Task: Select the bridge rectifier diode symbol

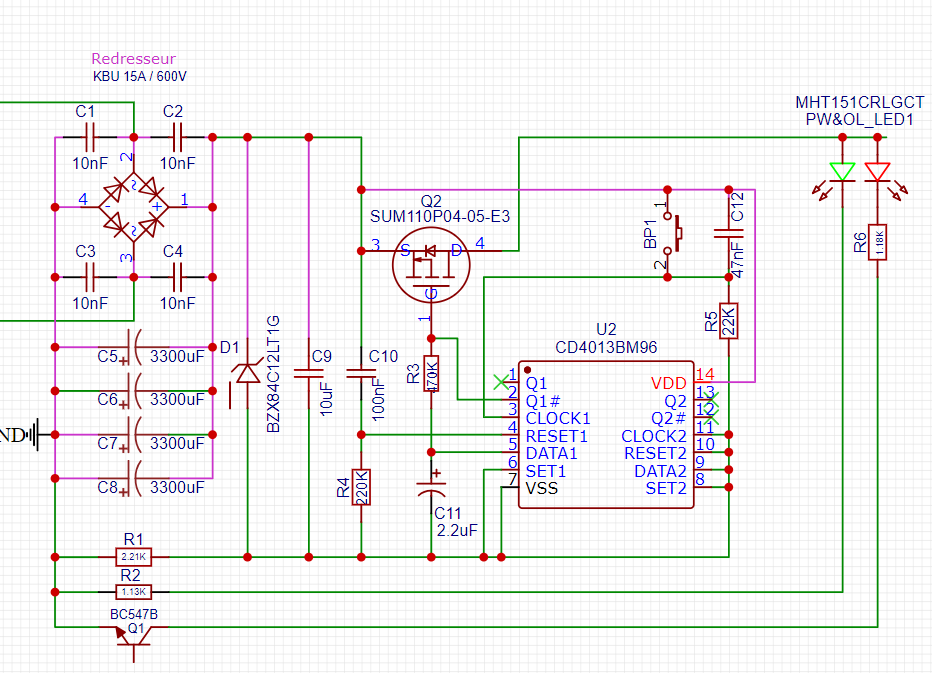Action: 134,207
